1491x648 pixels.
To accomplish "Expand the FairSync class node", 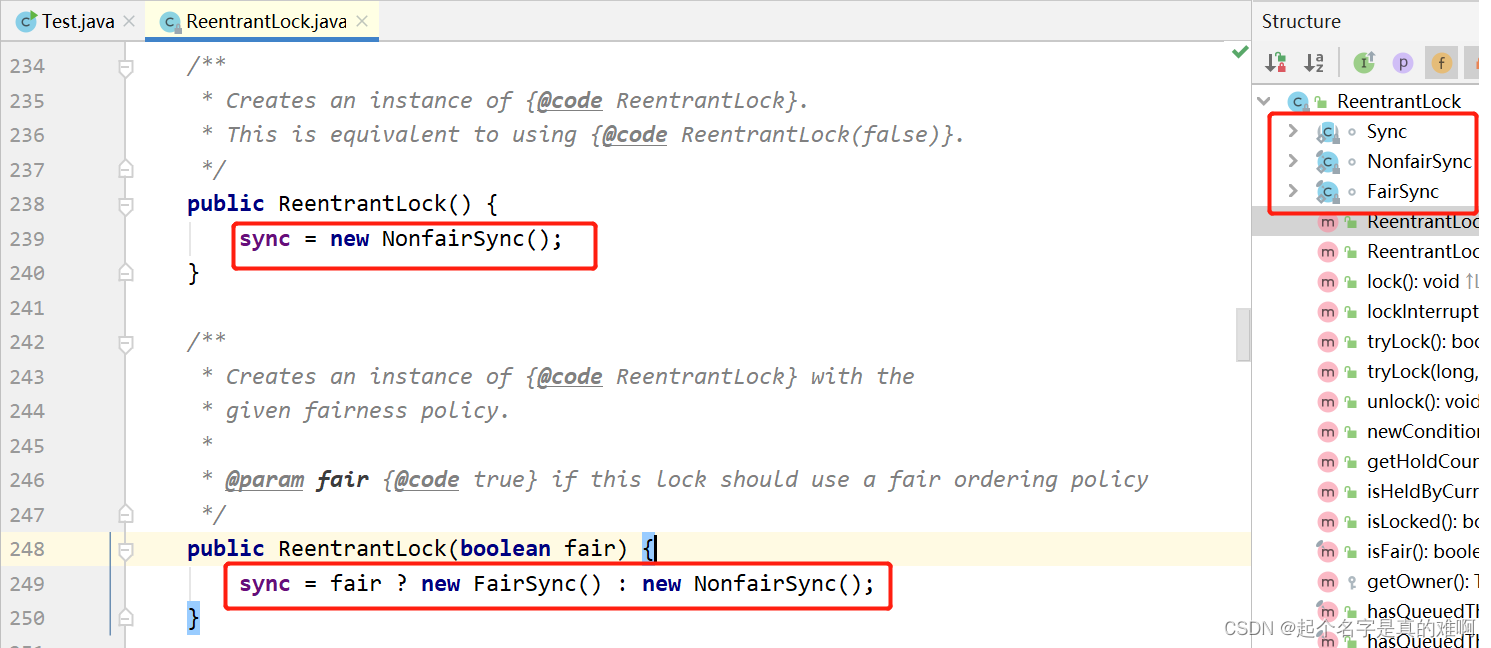I will pyautogui.click(x=1293, y=191).
